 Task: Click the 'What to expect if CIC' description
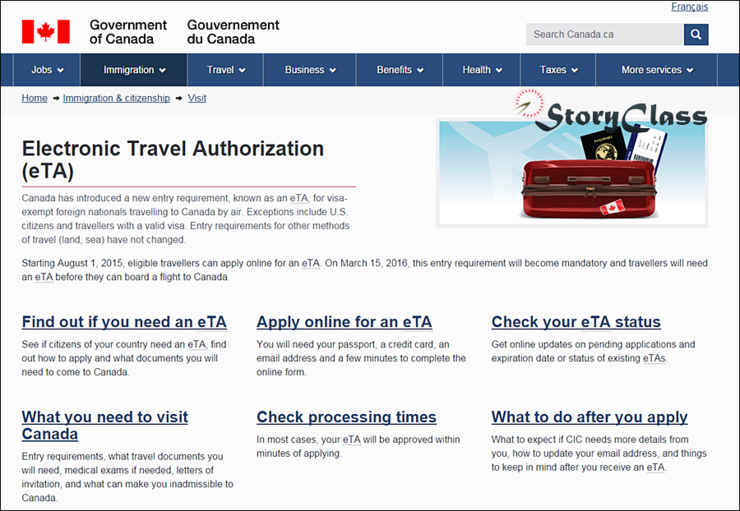[599, 453]
